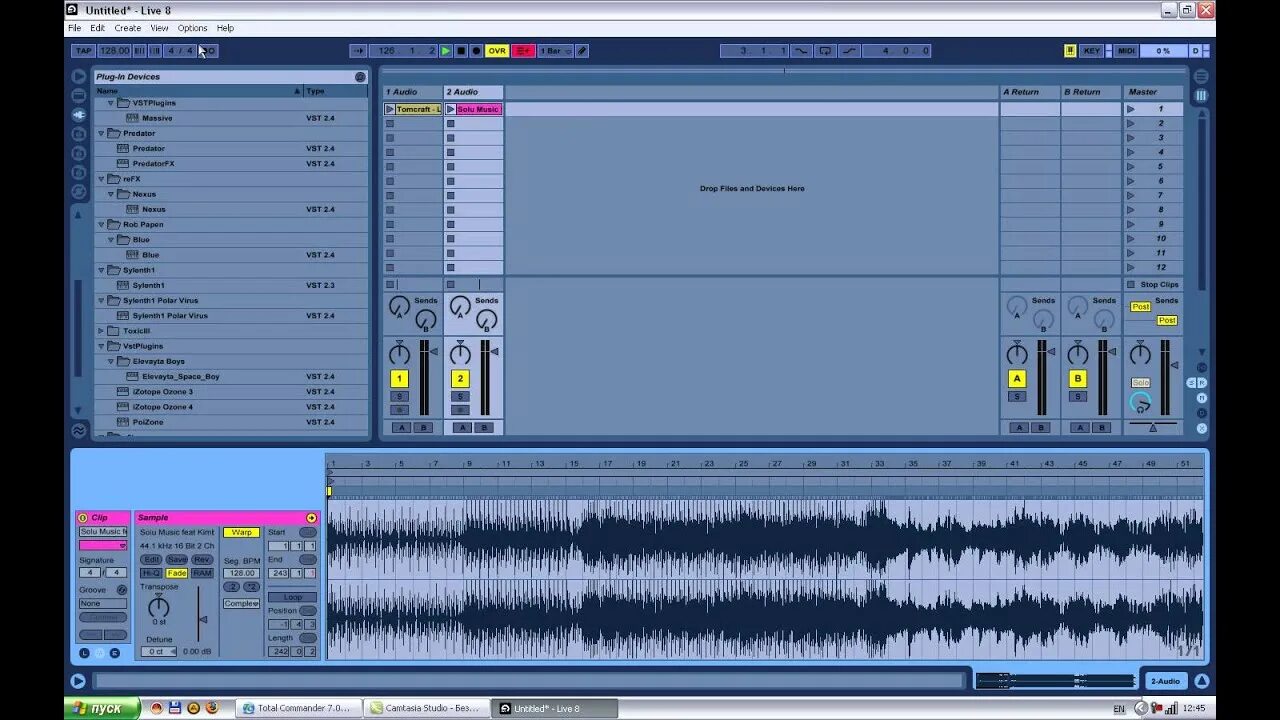Click the sample Save button
1280x720 pixels.
[x=177, y=560]
